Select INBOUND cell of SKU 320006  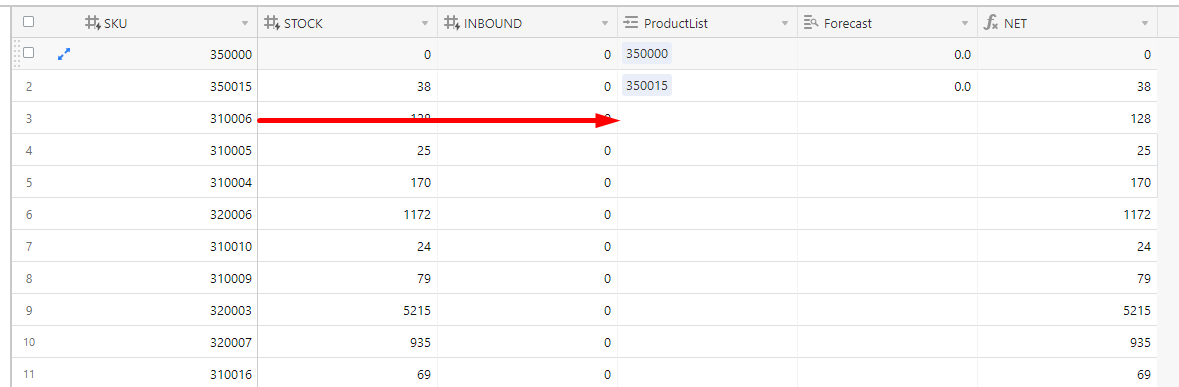coord(527,214)
